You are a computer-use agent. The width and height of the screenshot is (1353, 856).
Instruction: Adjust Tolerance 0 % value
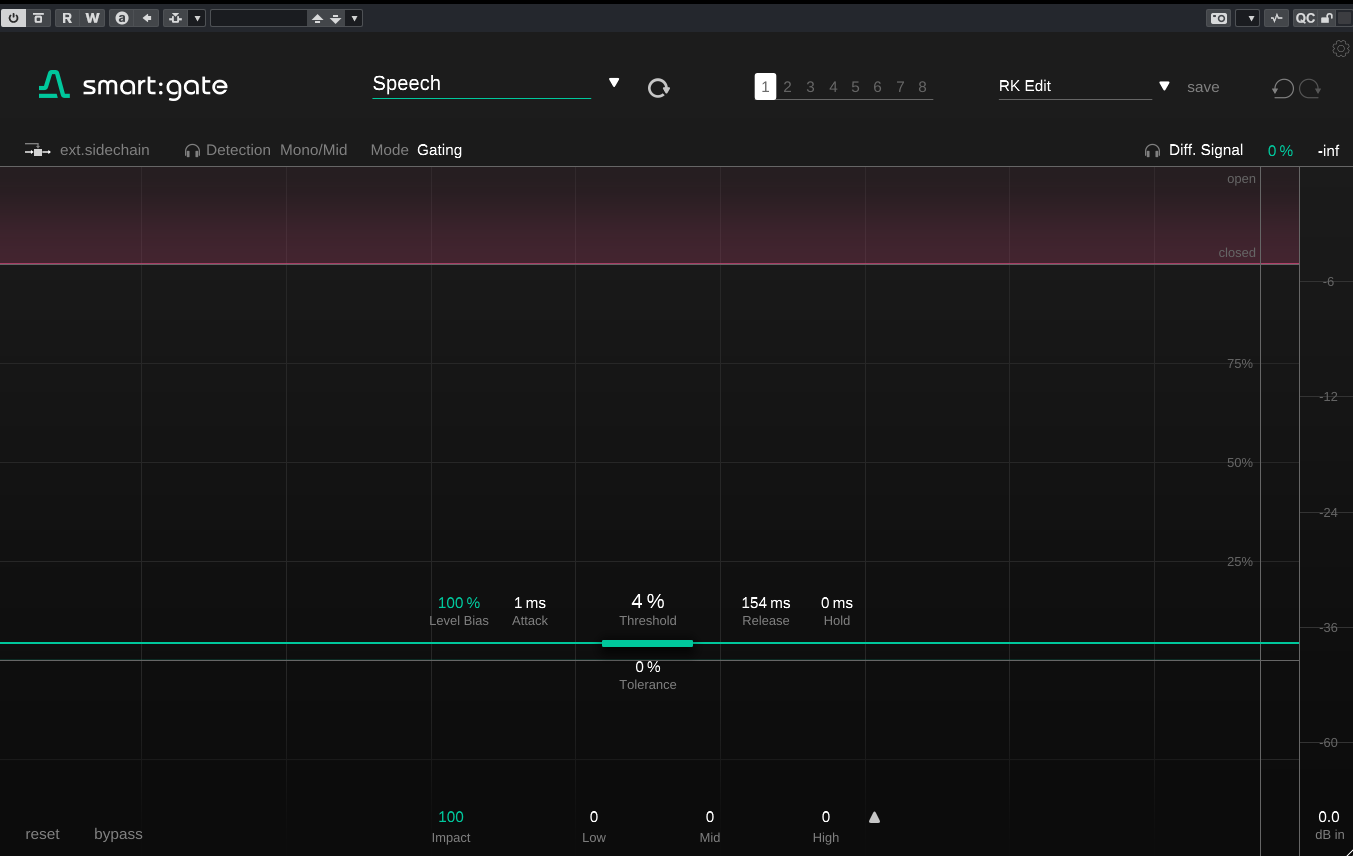click(x=648, y=667)
